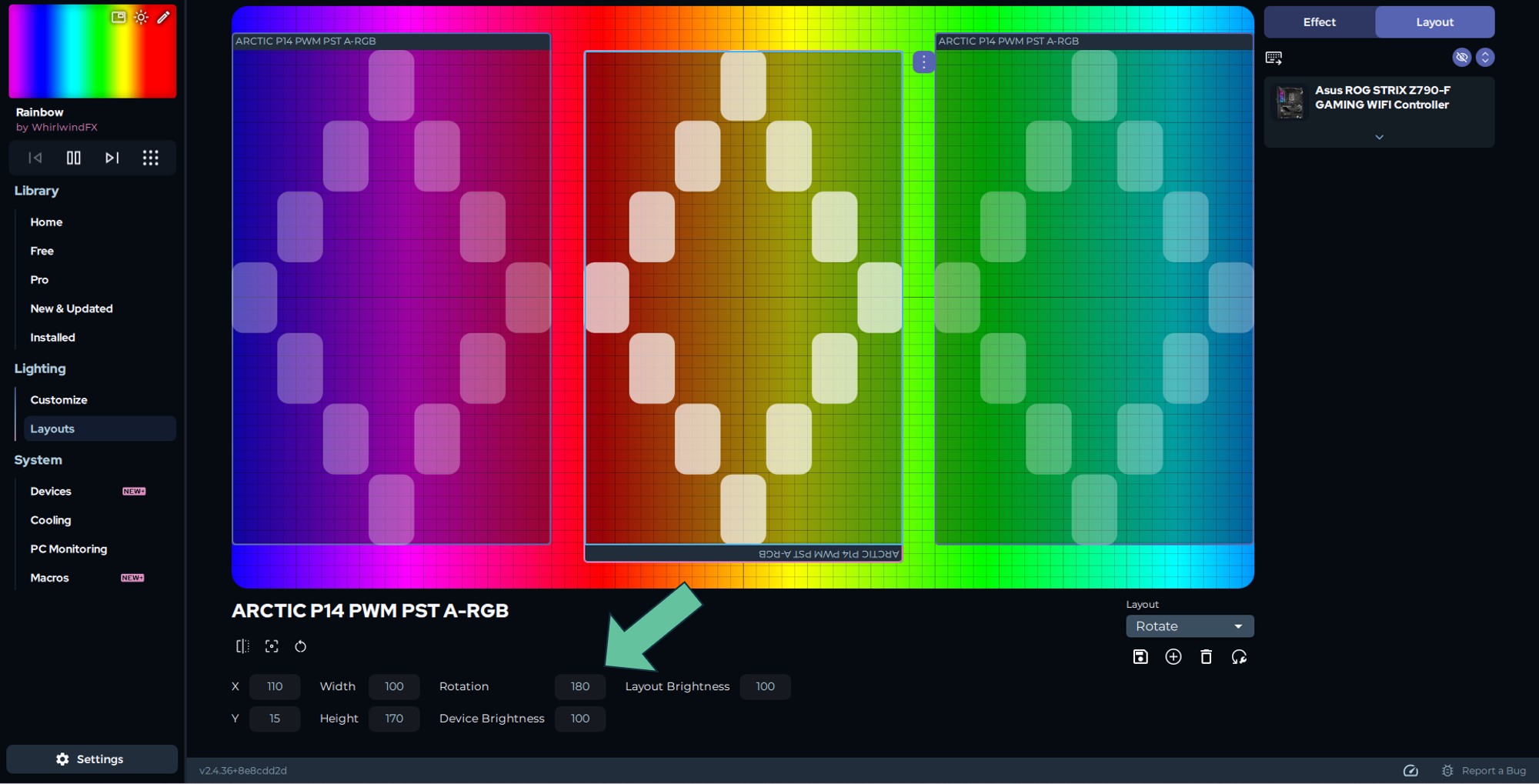Click the add new layout plus icon
This screenshot has width=1539, height=784.
(1173, 657)
